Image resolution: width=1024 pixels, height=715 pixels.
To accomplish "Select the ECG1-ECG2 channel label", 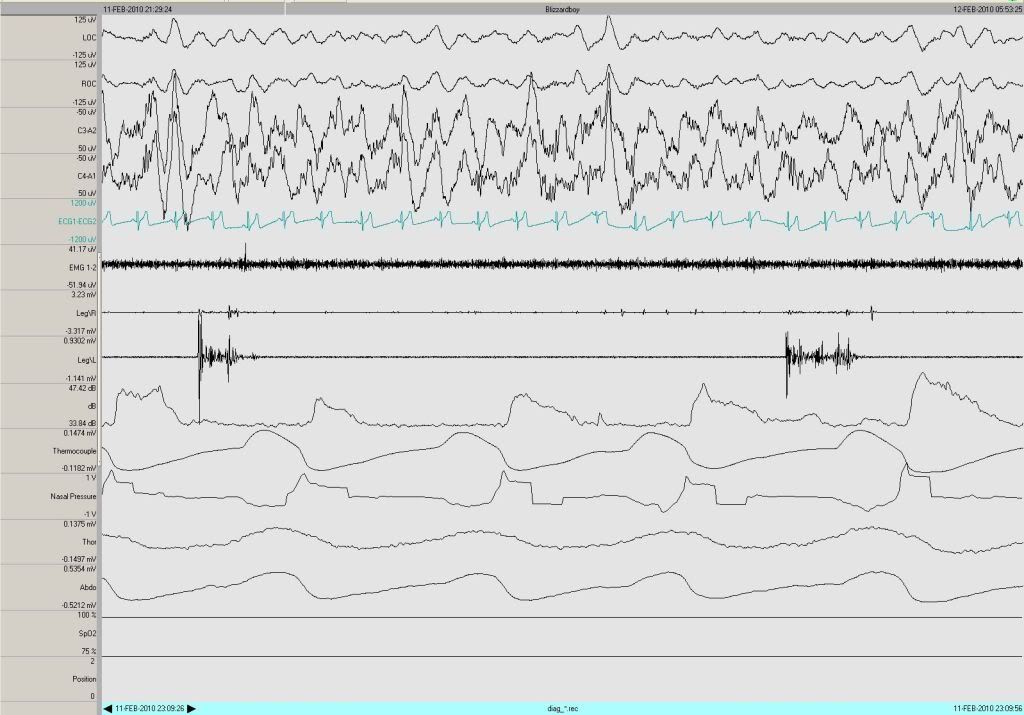I will click(x=76, y=221).
